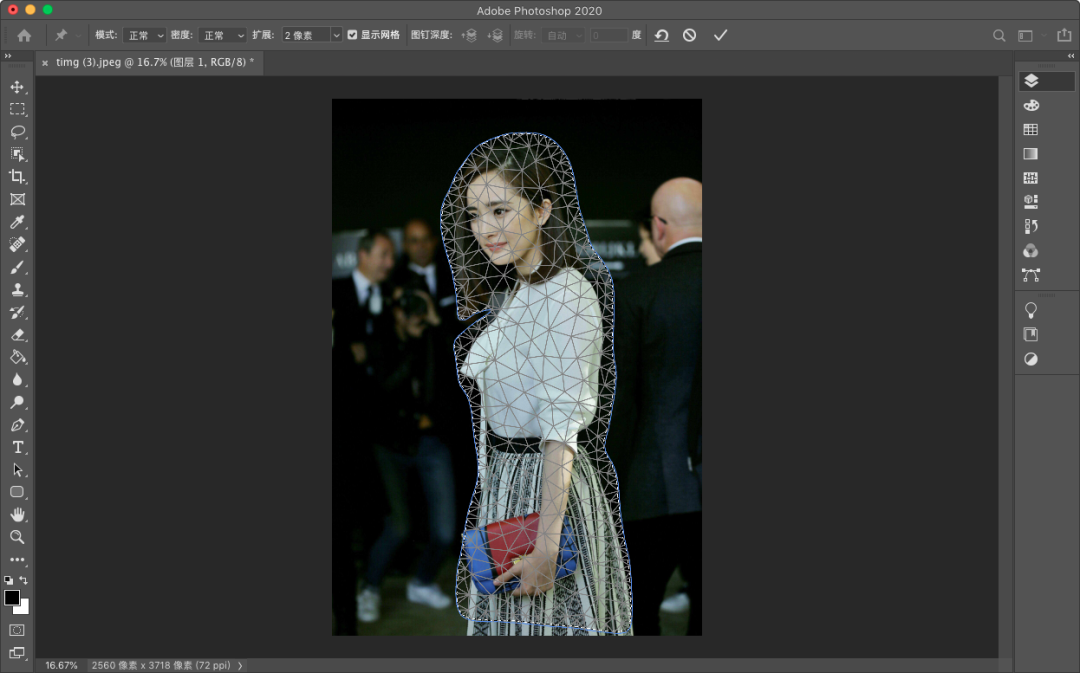Select the Hand tool
Screen dimensions: 1080x673
click(17, 515)
